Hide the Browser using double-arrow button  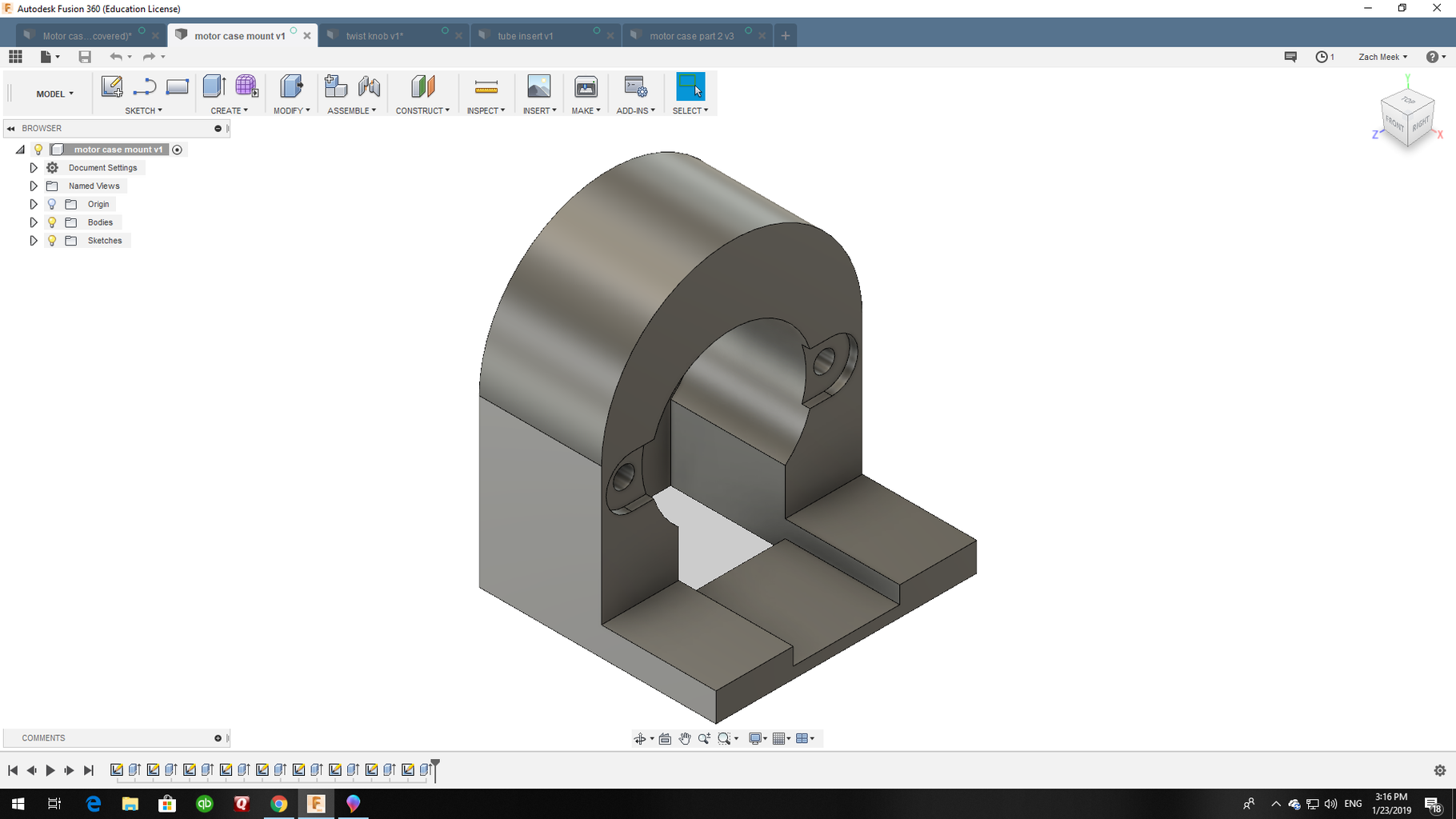[x=11, y=128]
